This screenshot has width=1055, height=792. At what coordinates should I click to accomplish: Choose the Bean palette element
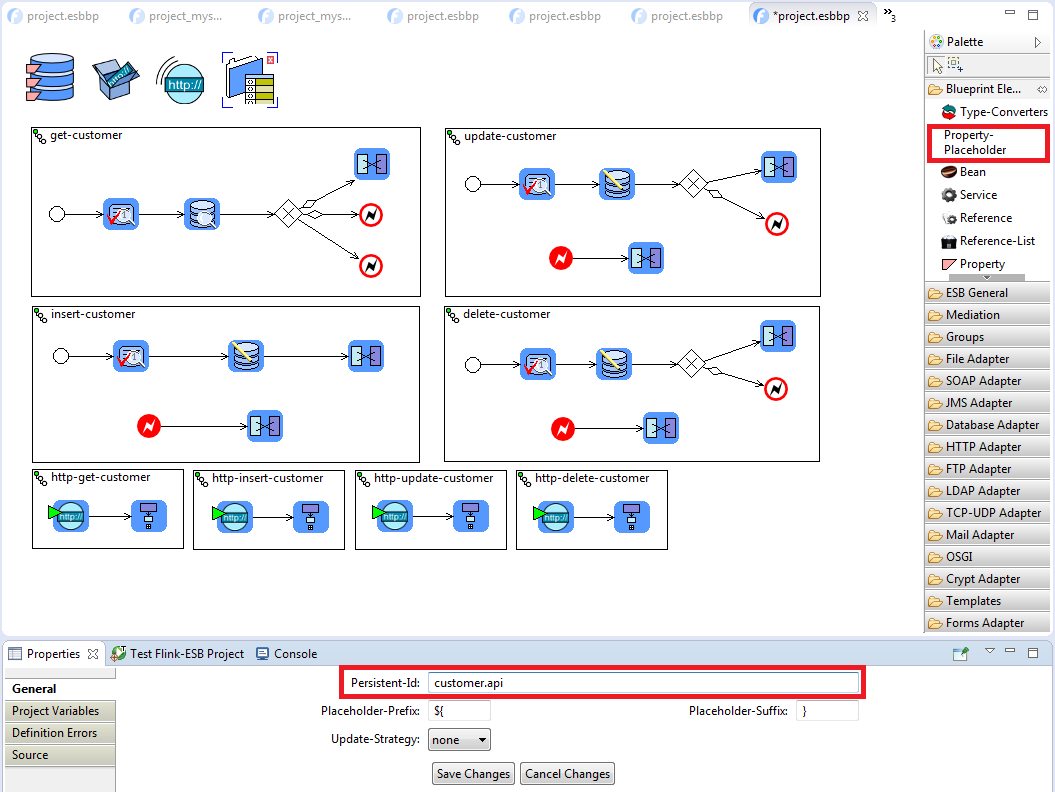point(971,172)
